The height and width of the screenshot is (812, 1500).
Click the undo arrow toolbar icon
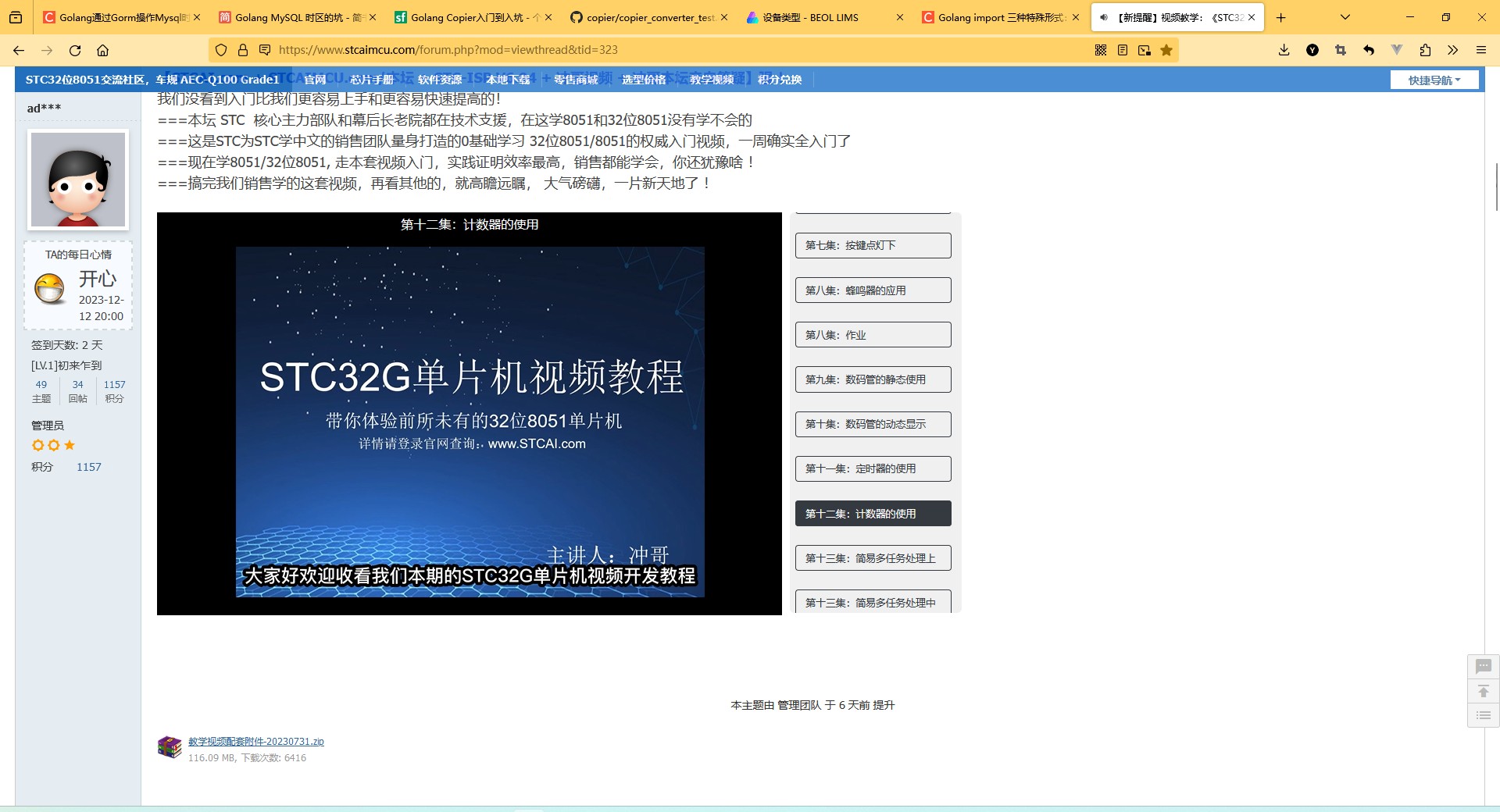(x=1369, y=50)
